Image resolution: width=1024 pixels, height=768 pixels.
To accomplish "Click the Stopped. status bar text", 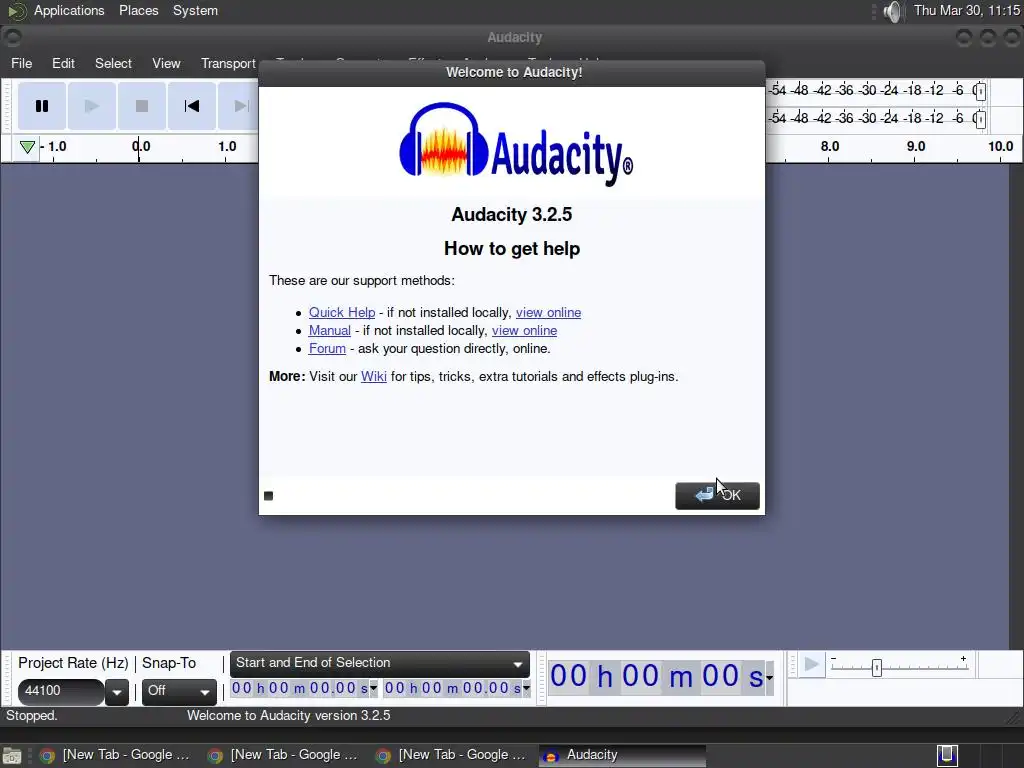I will [31, 716].
